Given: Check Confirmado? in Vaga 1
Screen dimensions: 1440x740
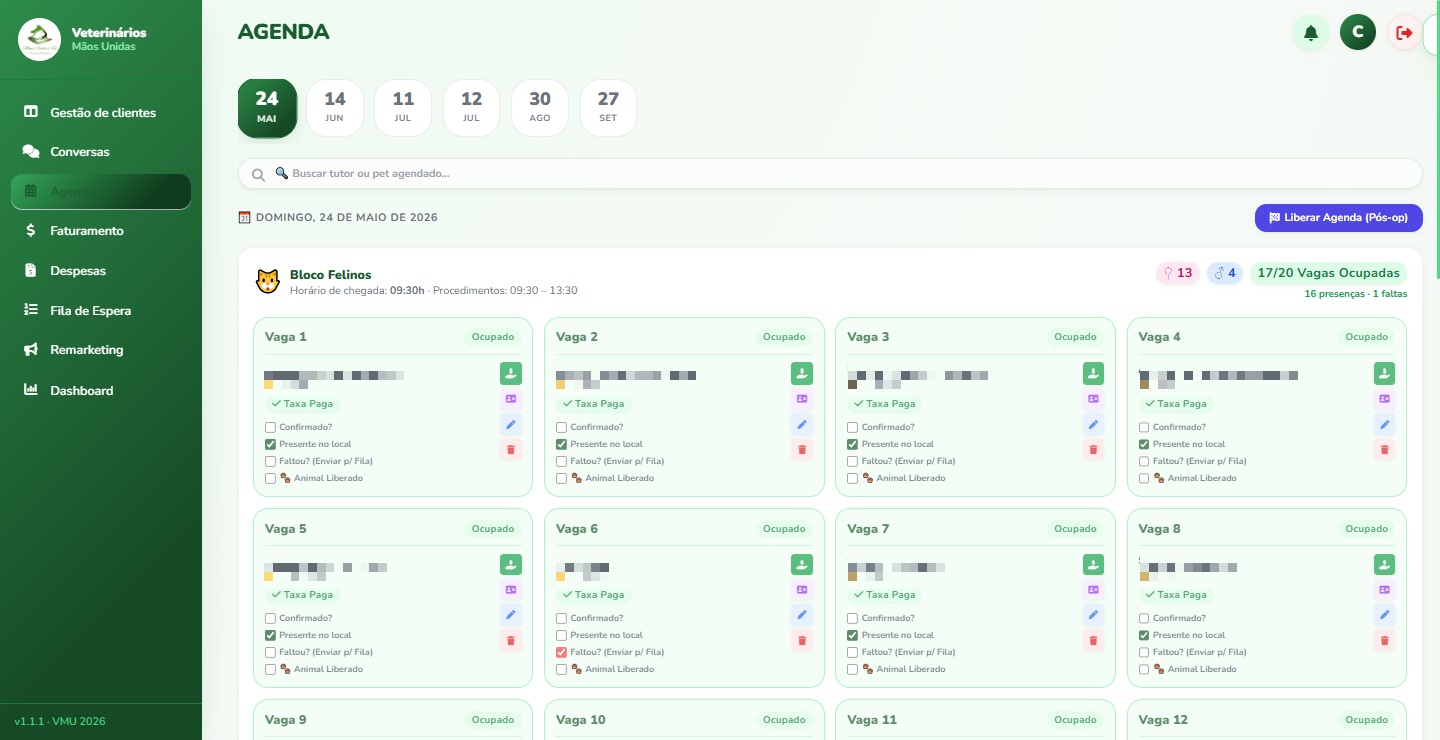Looking at the screenshot, I should tap(270, 427).
